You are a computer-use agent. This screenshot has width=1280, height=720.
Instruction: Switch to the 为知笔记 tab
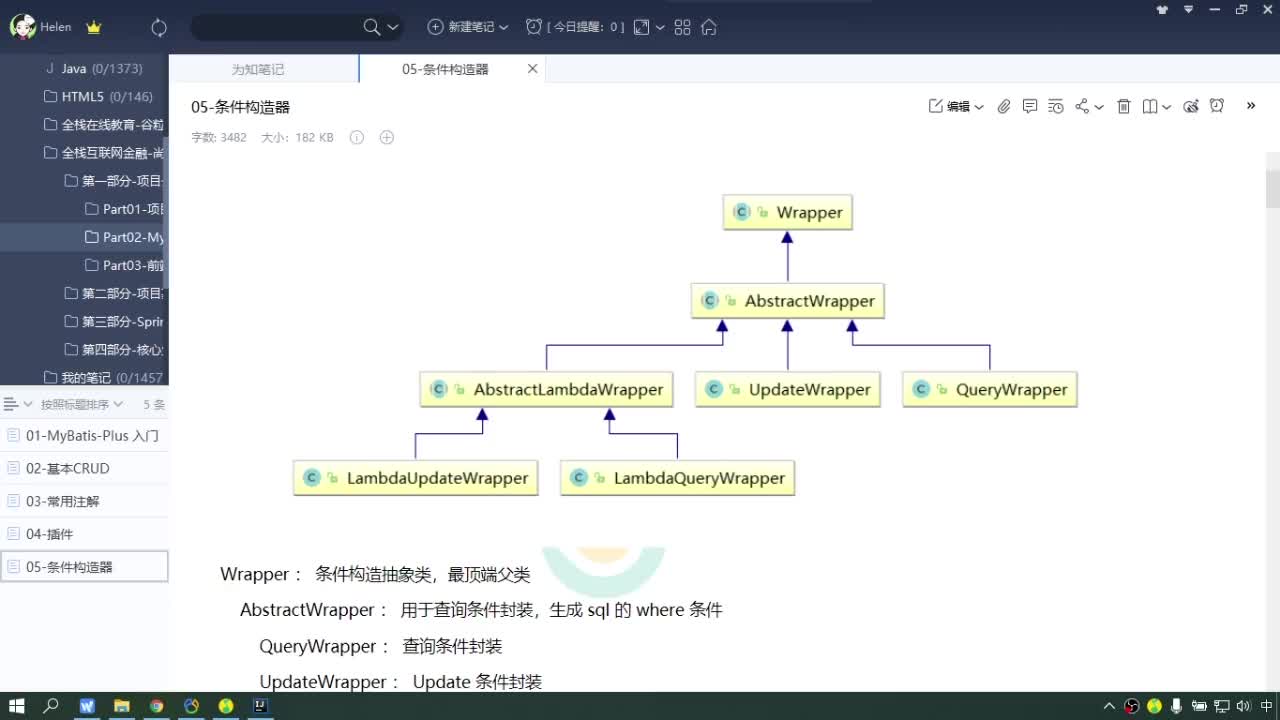point(258,69)
